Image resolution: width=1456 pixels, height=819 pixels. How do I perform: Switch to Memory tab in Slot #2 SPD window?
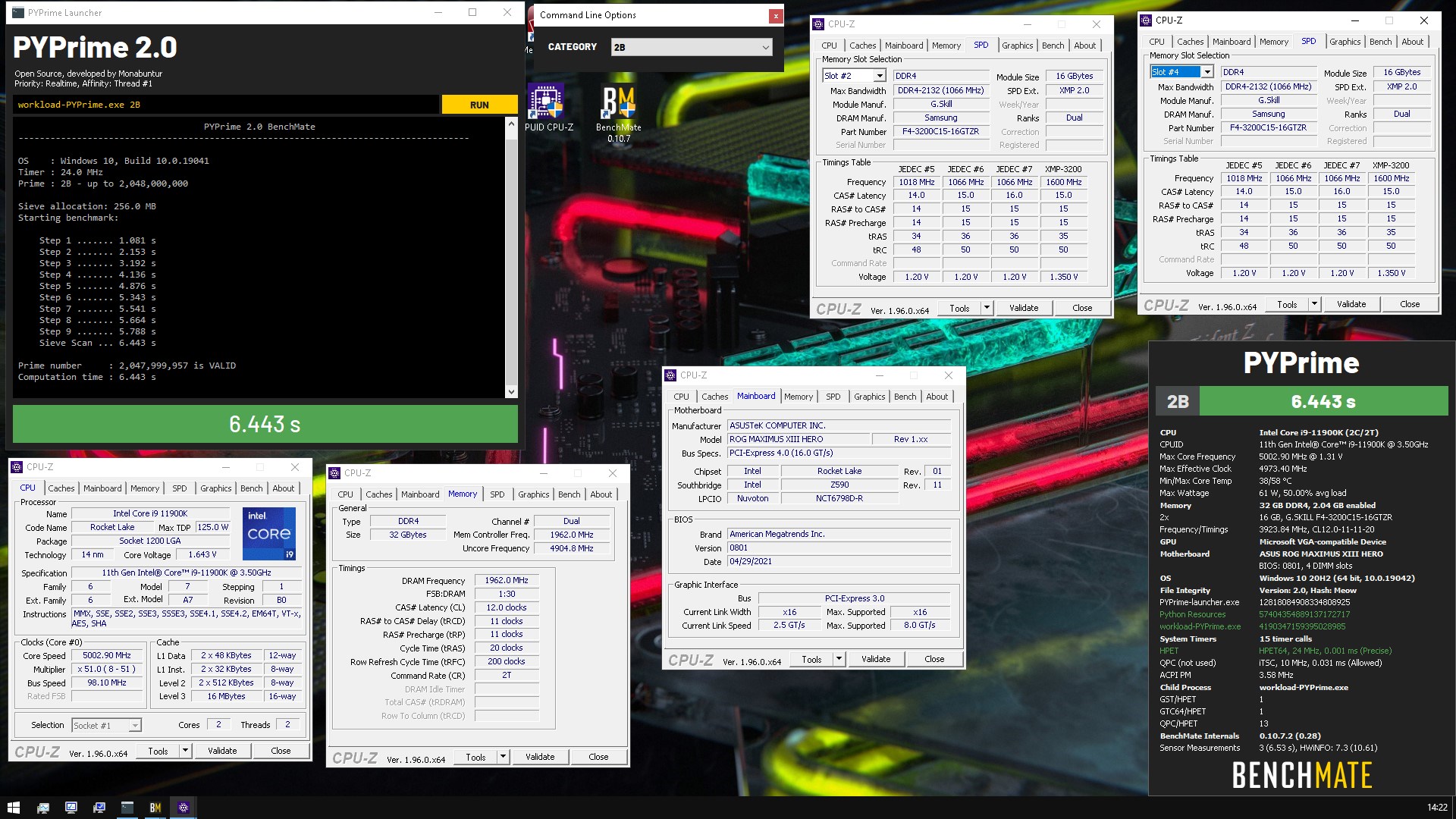click(x=946, y=45)
